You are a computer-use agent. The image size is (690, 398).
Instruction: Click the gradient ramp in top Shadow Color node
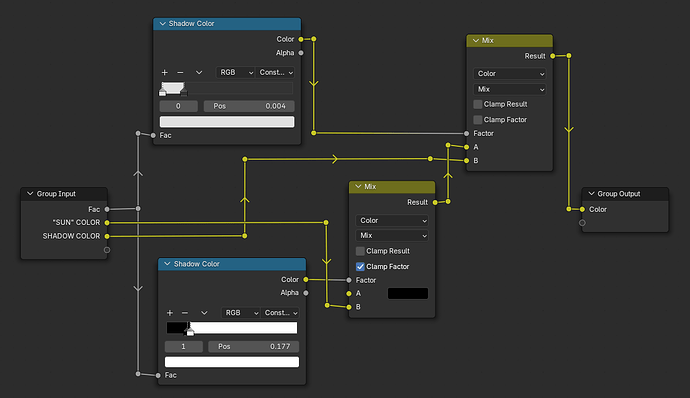(227, 88)
